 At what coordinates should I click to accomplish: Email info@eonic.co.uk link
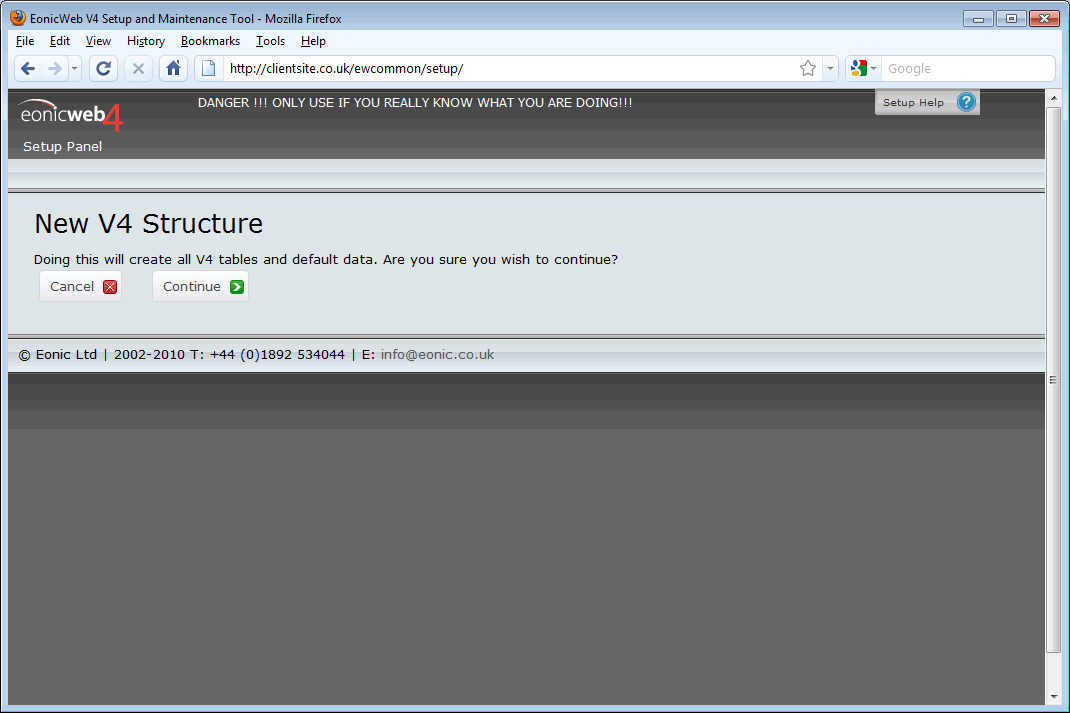click(437, 355)
